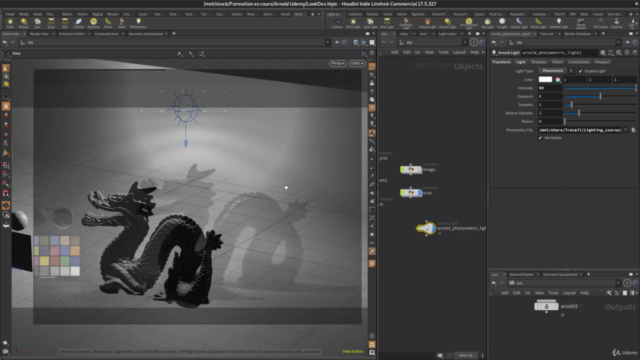This screenshot has height=360, width=640.
Task: Switch to the Shadows parameter tab
Action: coord(538,62)
